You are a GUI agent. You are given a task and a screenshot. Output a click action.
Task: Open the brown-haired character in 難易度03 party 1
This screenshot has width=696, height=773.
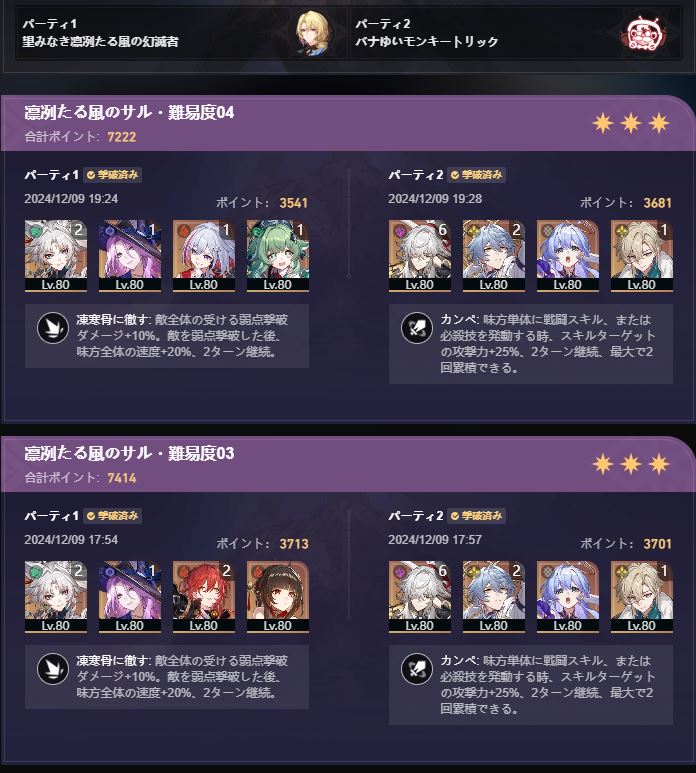click(x=278, y=597)
